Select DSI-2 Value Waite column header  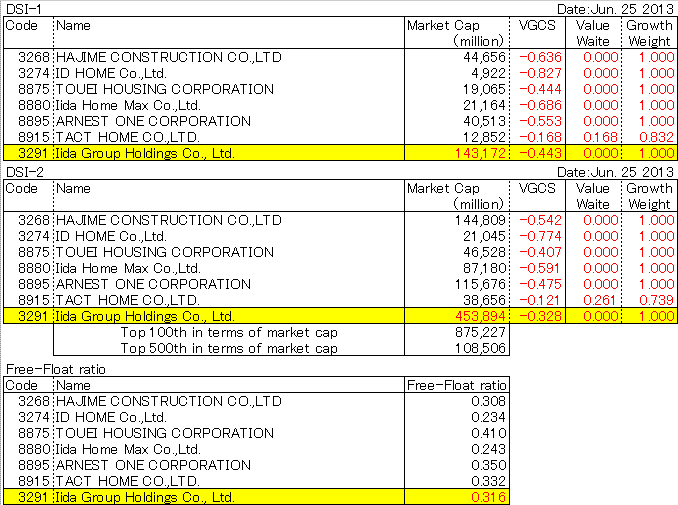593,196
